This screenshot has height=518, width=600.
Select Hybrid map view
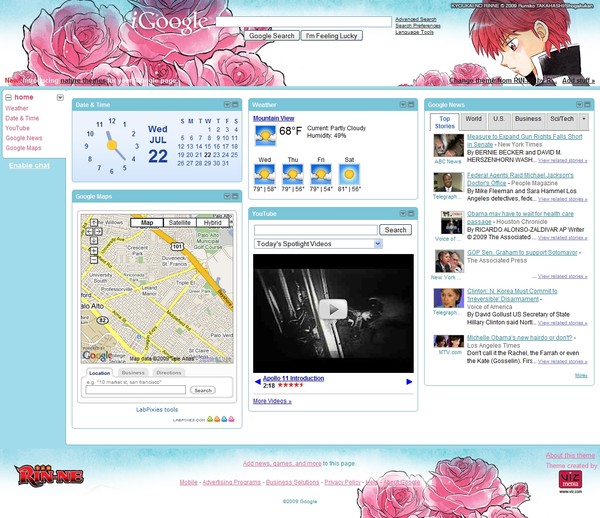click(213, 223)
